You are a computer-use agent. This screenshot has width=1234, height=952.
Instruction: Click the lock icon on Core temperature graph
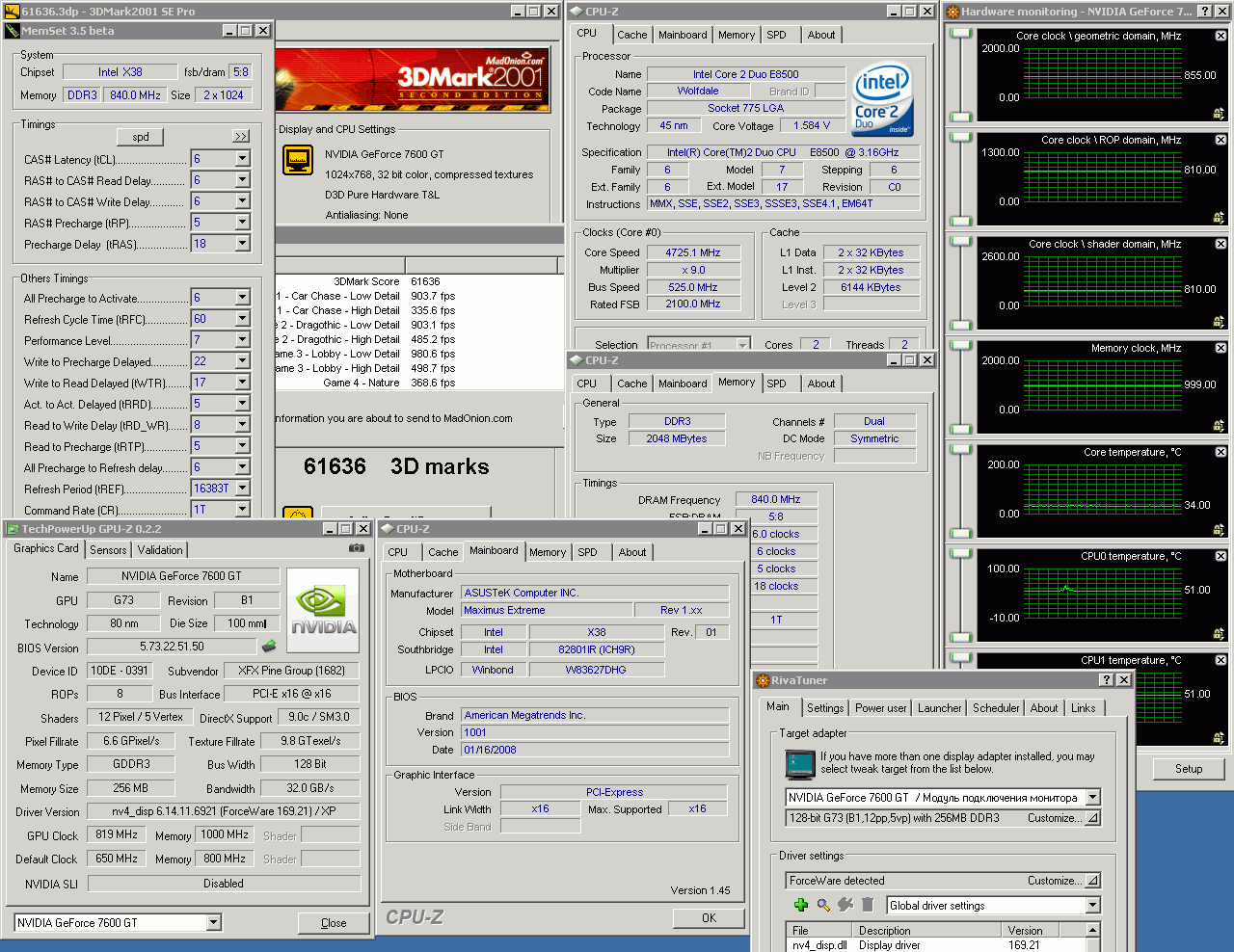1219,530
